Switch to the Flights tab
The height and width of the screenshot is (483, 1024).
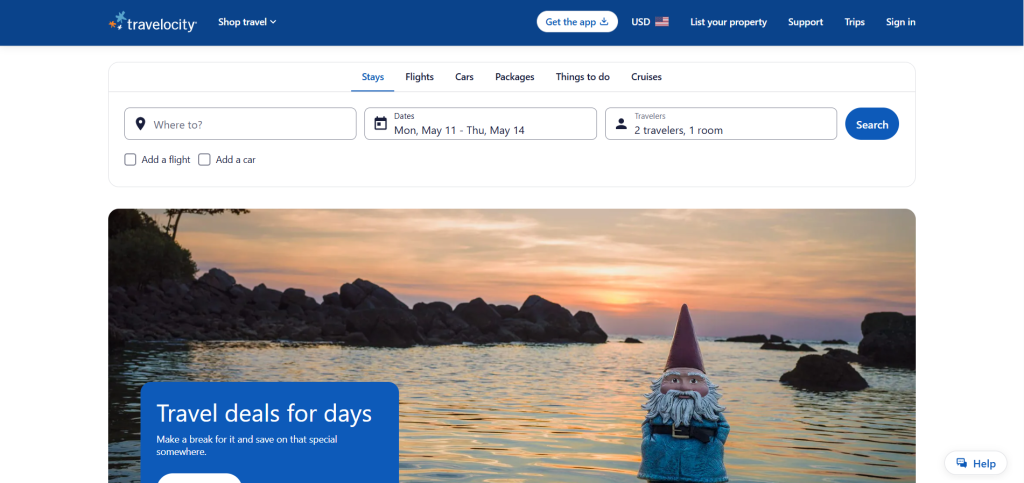click(x=419, y=77)
